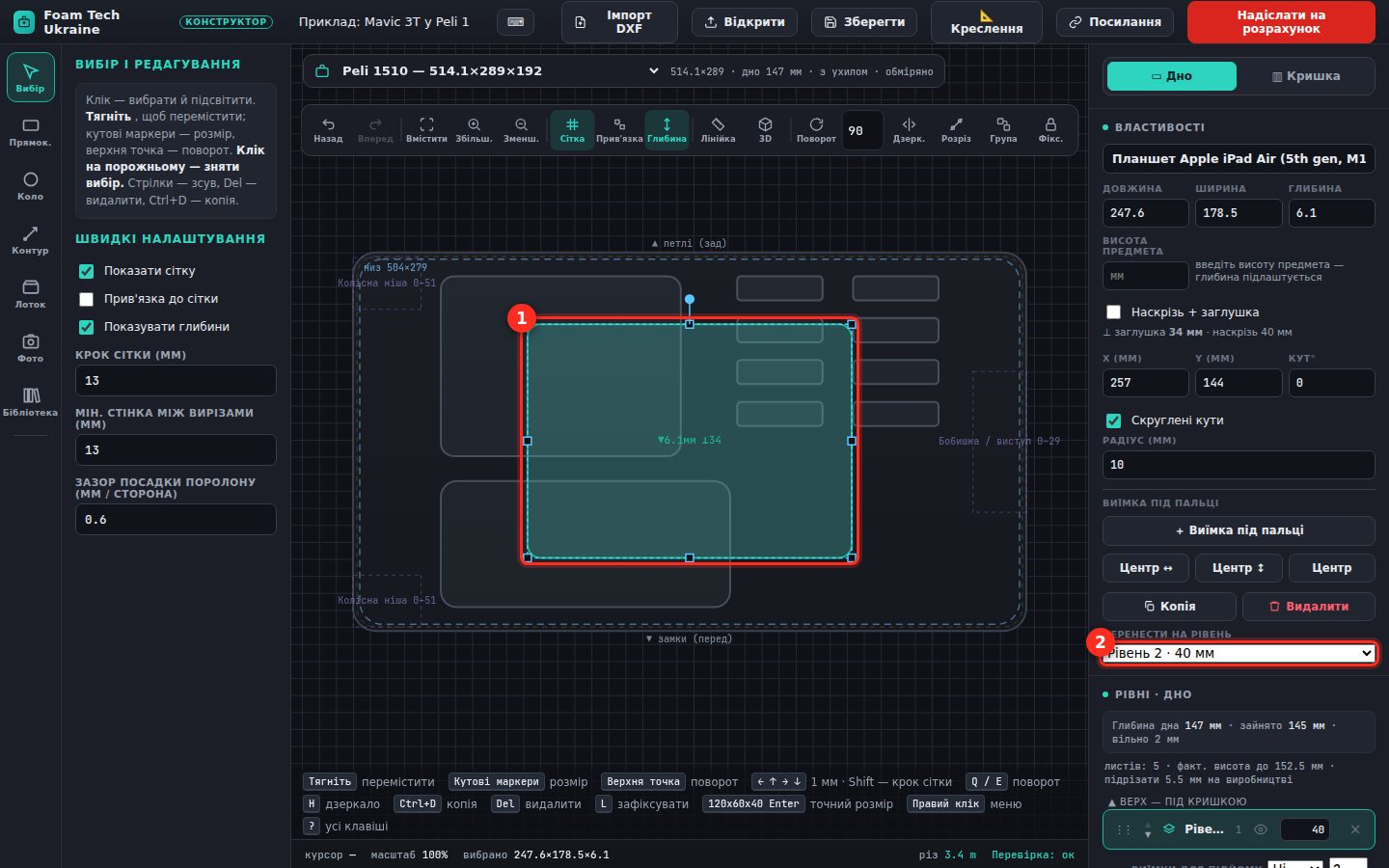Switch to 3D view
This screenshot has height=868, width=1389.
[765, 129]
